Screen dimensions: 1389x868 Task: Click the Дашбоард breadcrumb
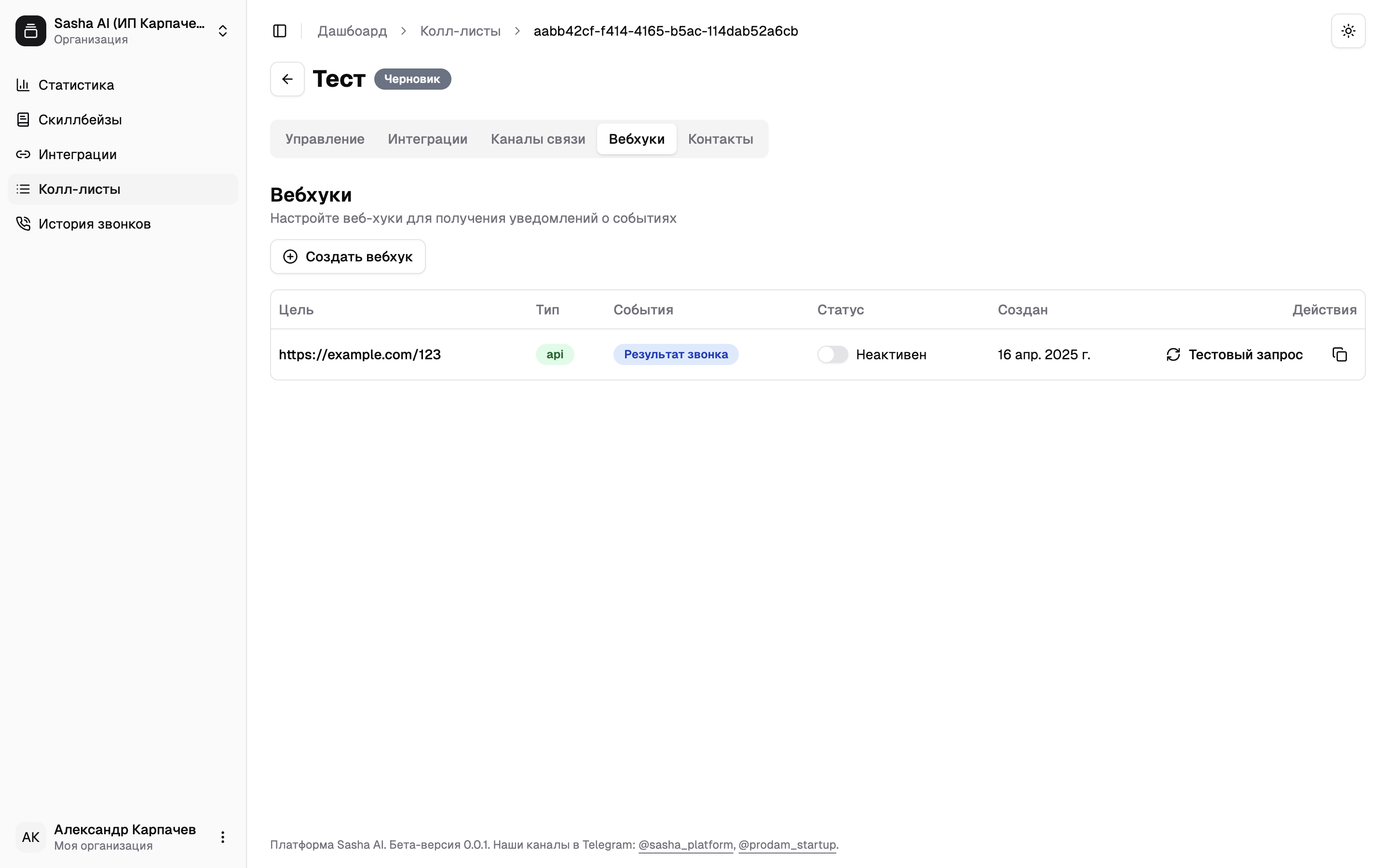tap(352, 31)
